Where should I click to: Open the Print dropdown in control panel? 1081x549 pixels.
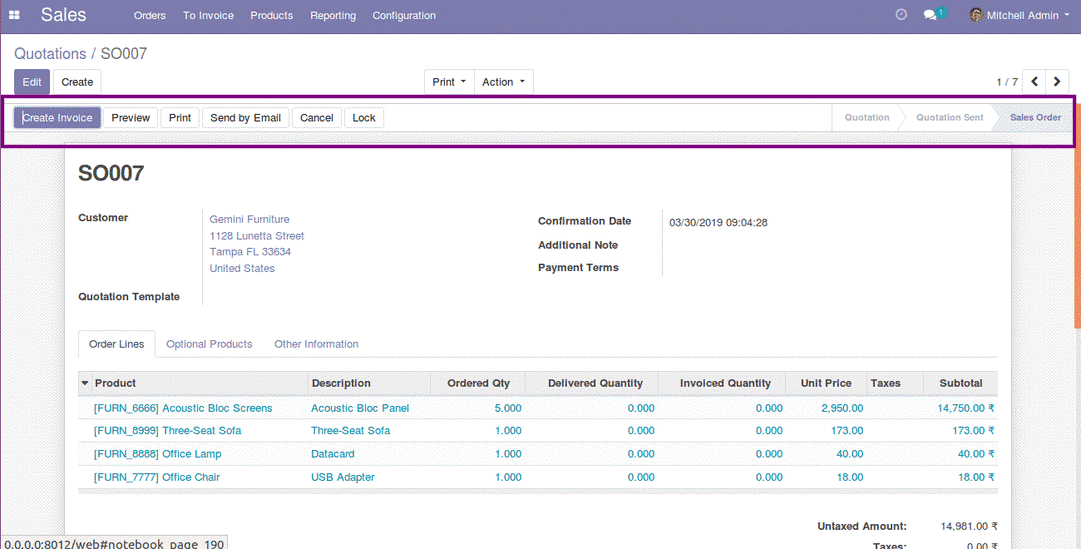coord(449,82)
